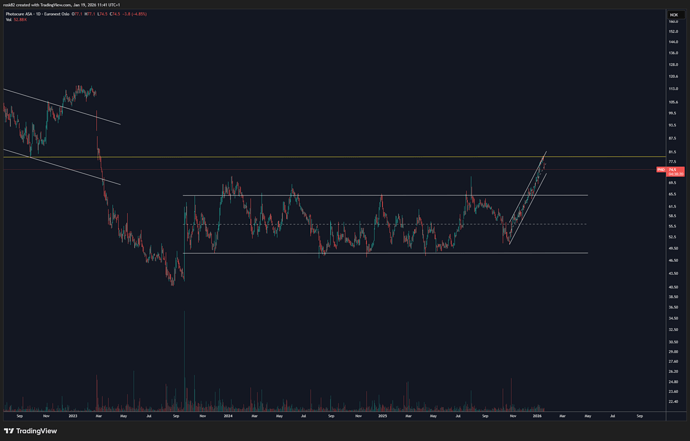690x441 pixels.
Task: Click the 2025 label on time axis
Action: (381, 413)
